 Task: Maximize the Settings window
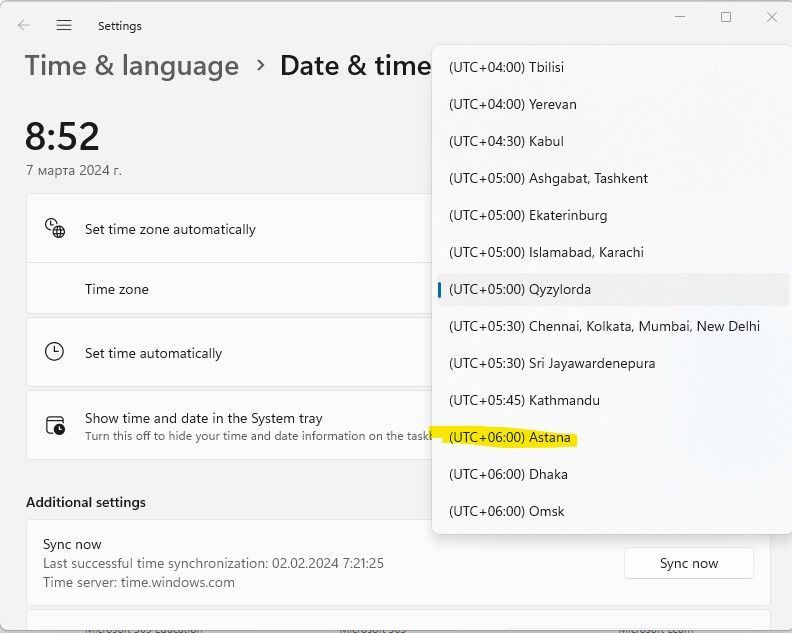pyautogui.click(x=726, y=17)
